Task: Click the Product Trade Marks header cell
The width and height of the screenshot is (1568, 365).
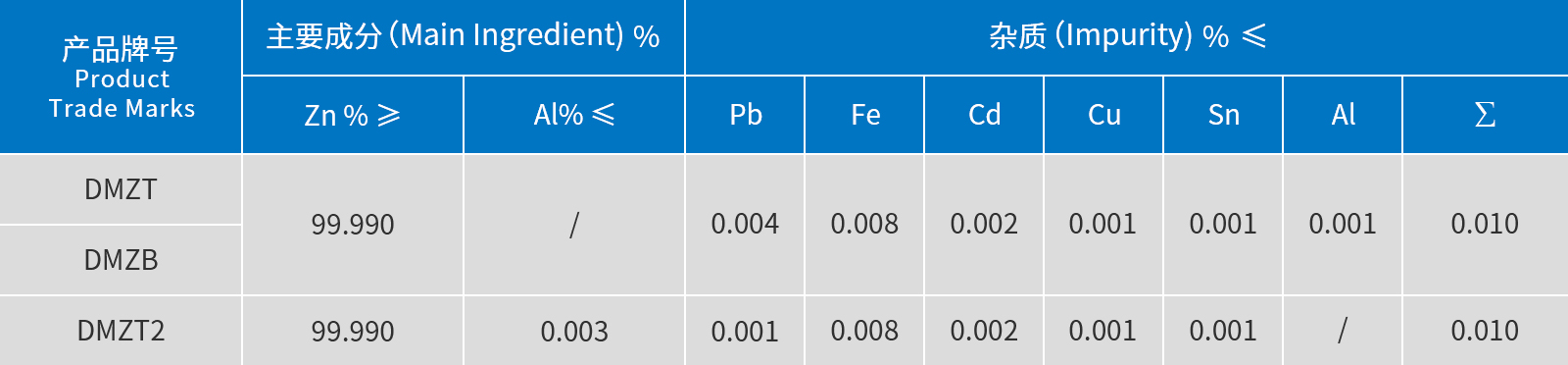Action: (x=121, y=77)
